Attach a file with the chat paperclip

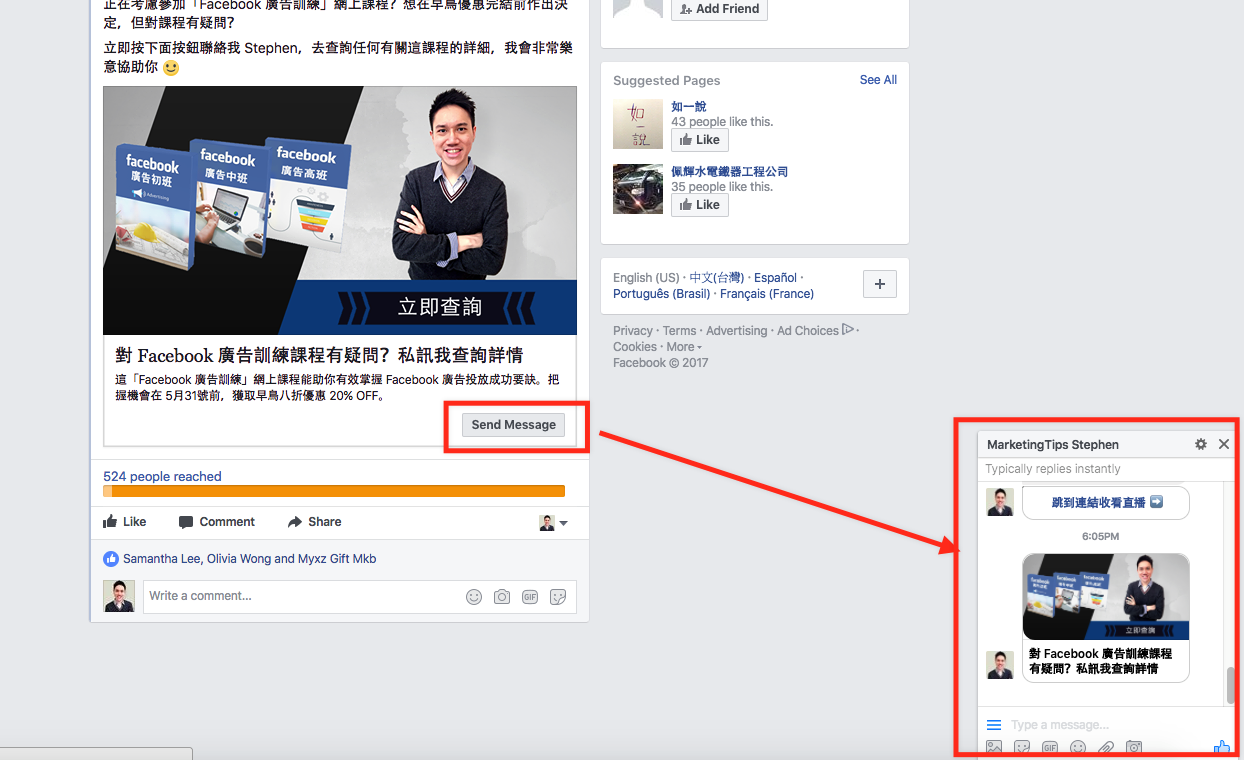coord(1106,747)
